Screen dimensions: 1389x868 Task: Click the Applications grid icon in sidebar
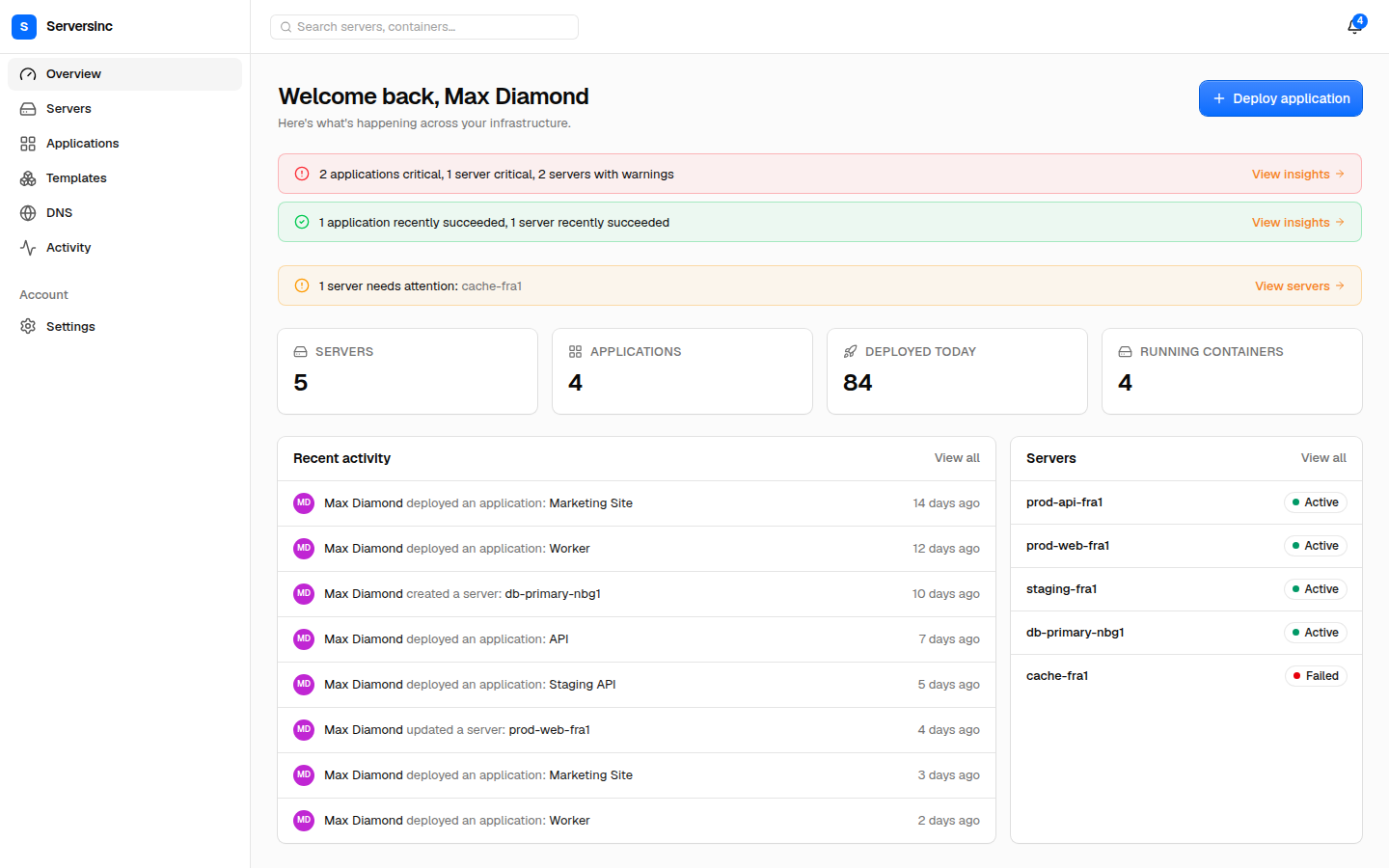pos(28,144)
